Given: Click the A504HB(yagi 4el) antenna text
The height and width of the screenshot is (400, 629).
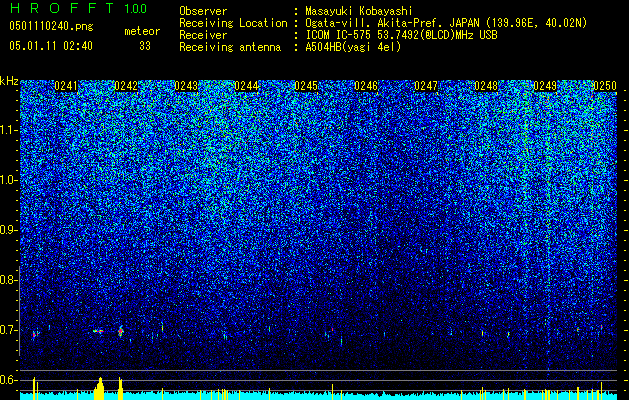Looking at the screenshot, I should [x=353, y=47].
